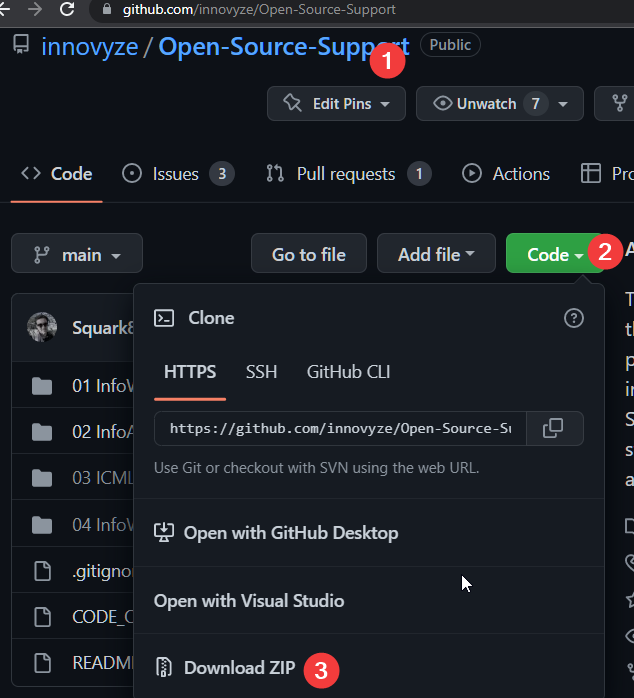This screenshot has width=634, height=698.
Task: Click the table icon on Projects tab
Action: coord(591,174)
